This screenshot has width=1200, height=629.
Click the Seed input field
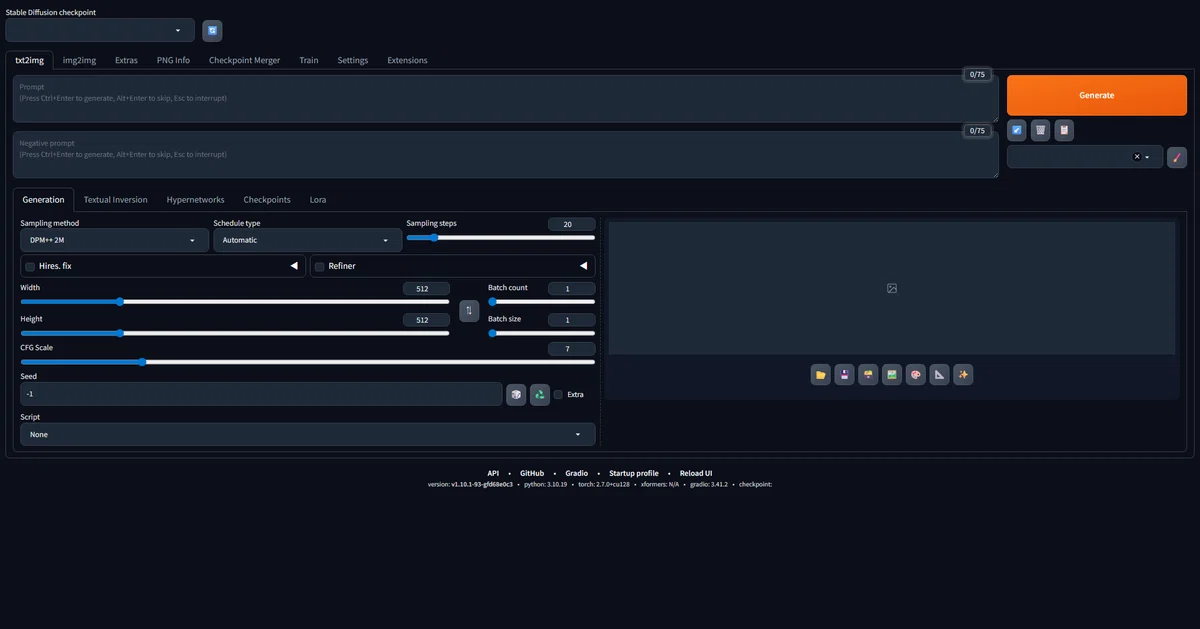[x=261, y=394]
